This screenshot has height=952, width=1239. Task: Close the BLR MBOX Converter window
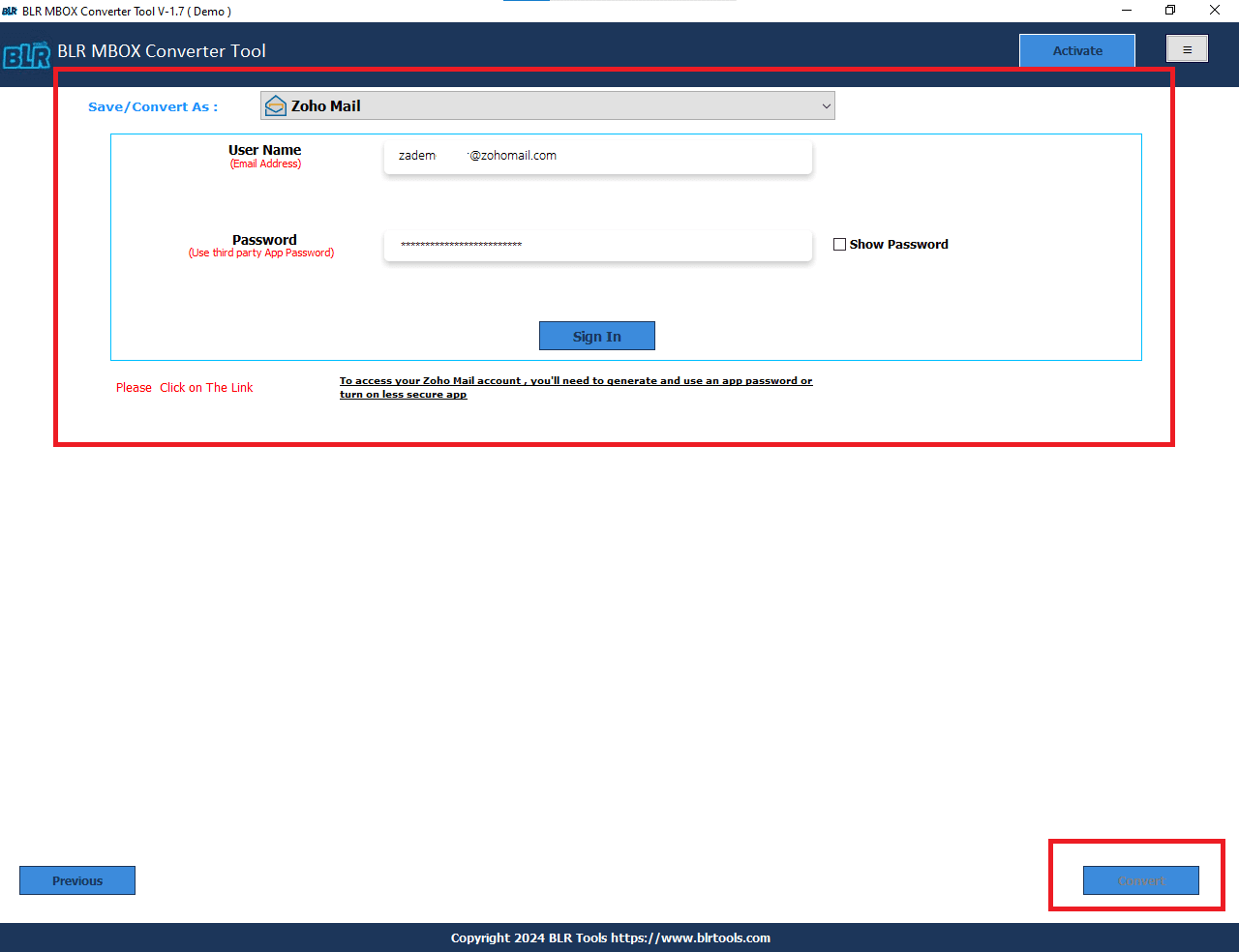tap(1215, 11)
